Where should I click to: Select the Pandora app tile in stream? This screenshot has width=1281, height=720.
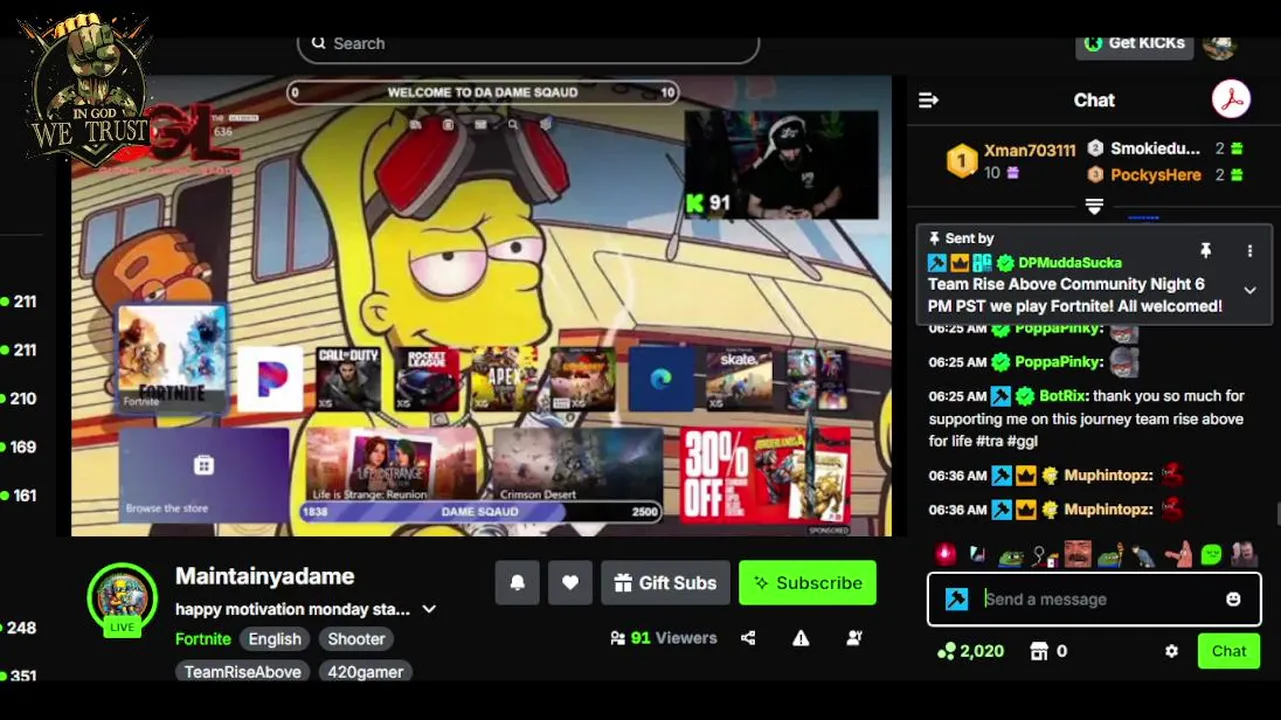(270, 379)
